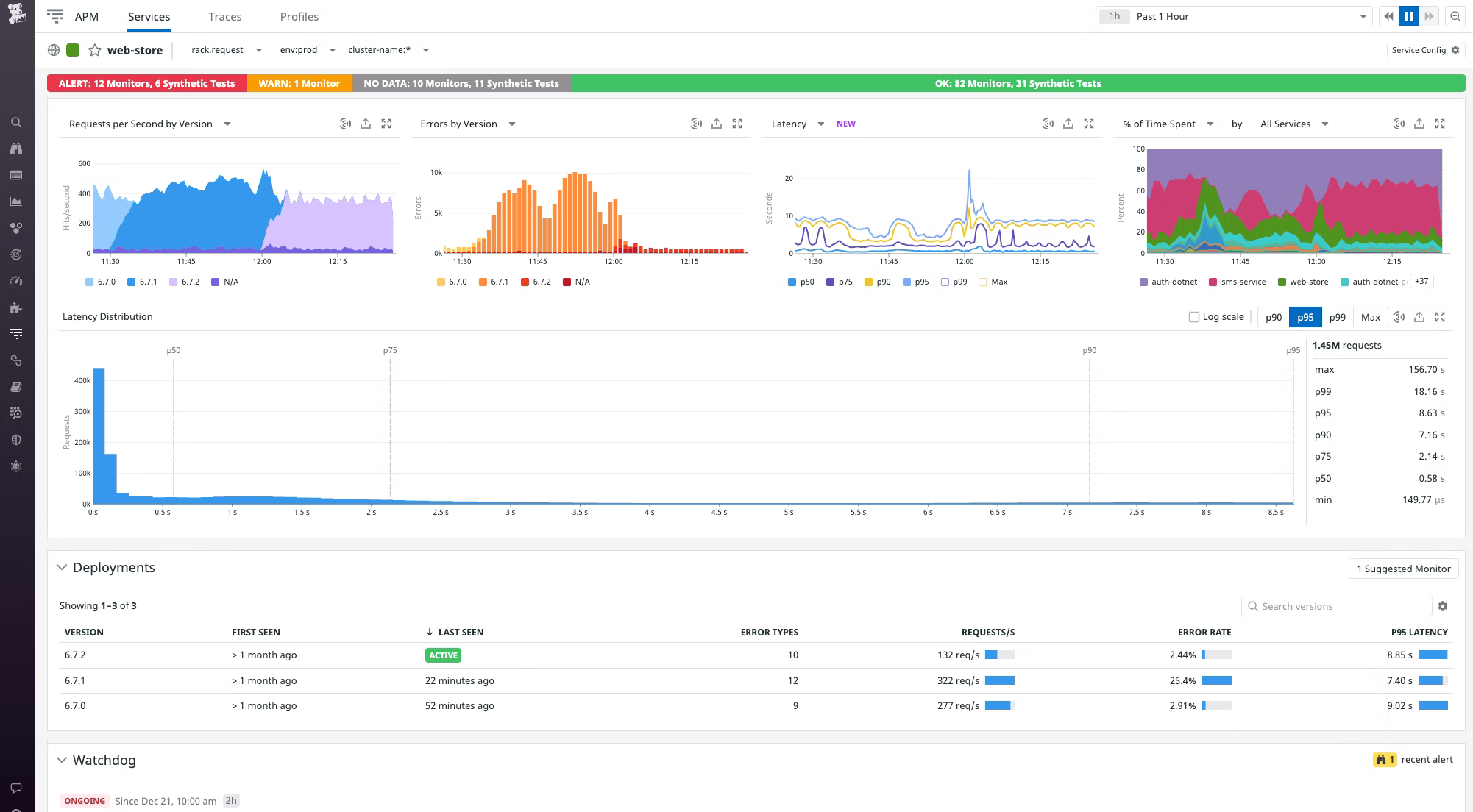Viewport: 1473px width, 812px height.
Task: Expand the Deployments section
Action: coord(63,567)
